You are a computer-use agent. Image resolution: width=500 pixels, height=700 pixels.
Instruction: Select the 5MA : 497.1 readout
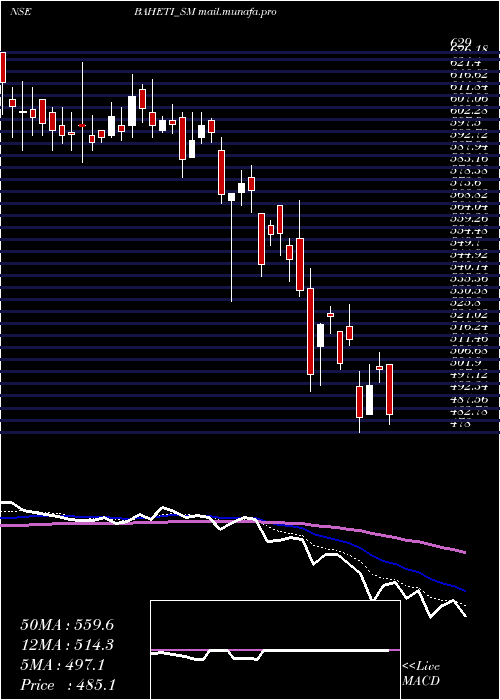click(63, 665)
